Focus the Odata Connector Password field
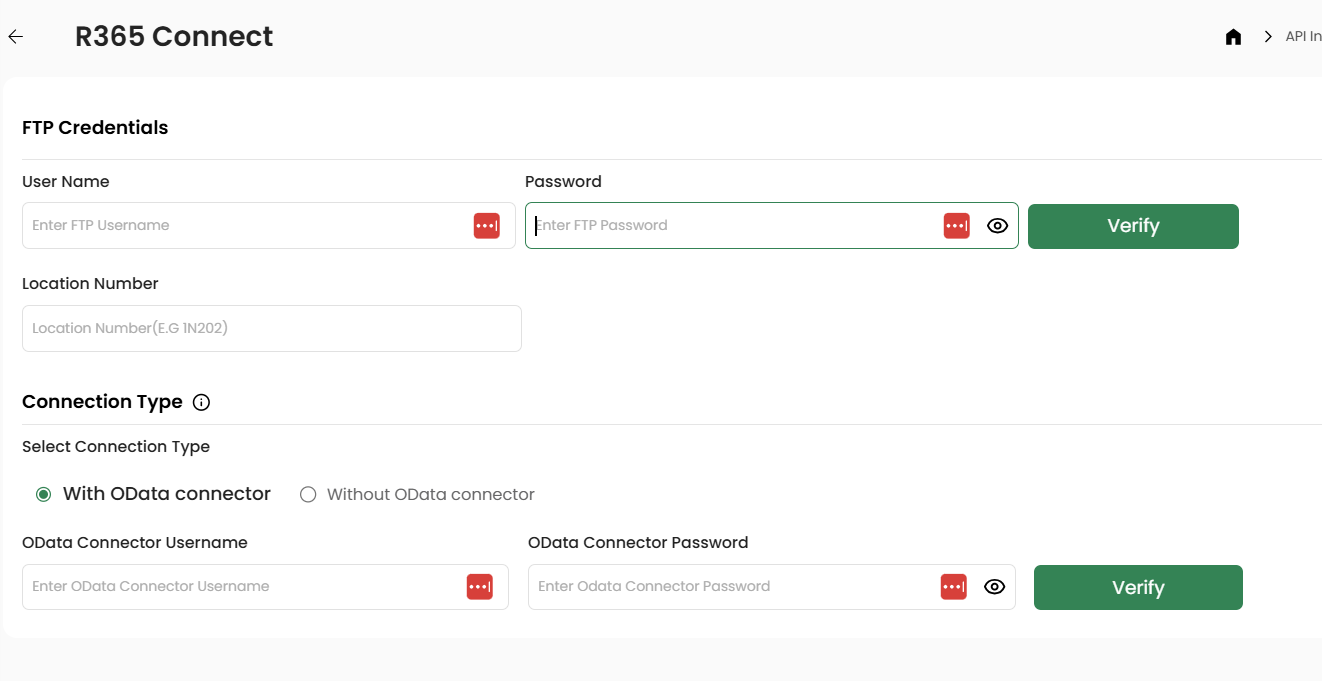1322x681 pixels. tap(772, 587)
